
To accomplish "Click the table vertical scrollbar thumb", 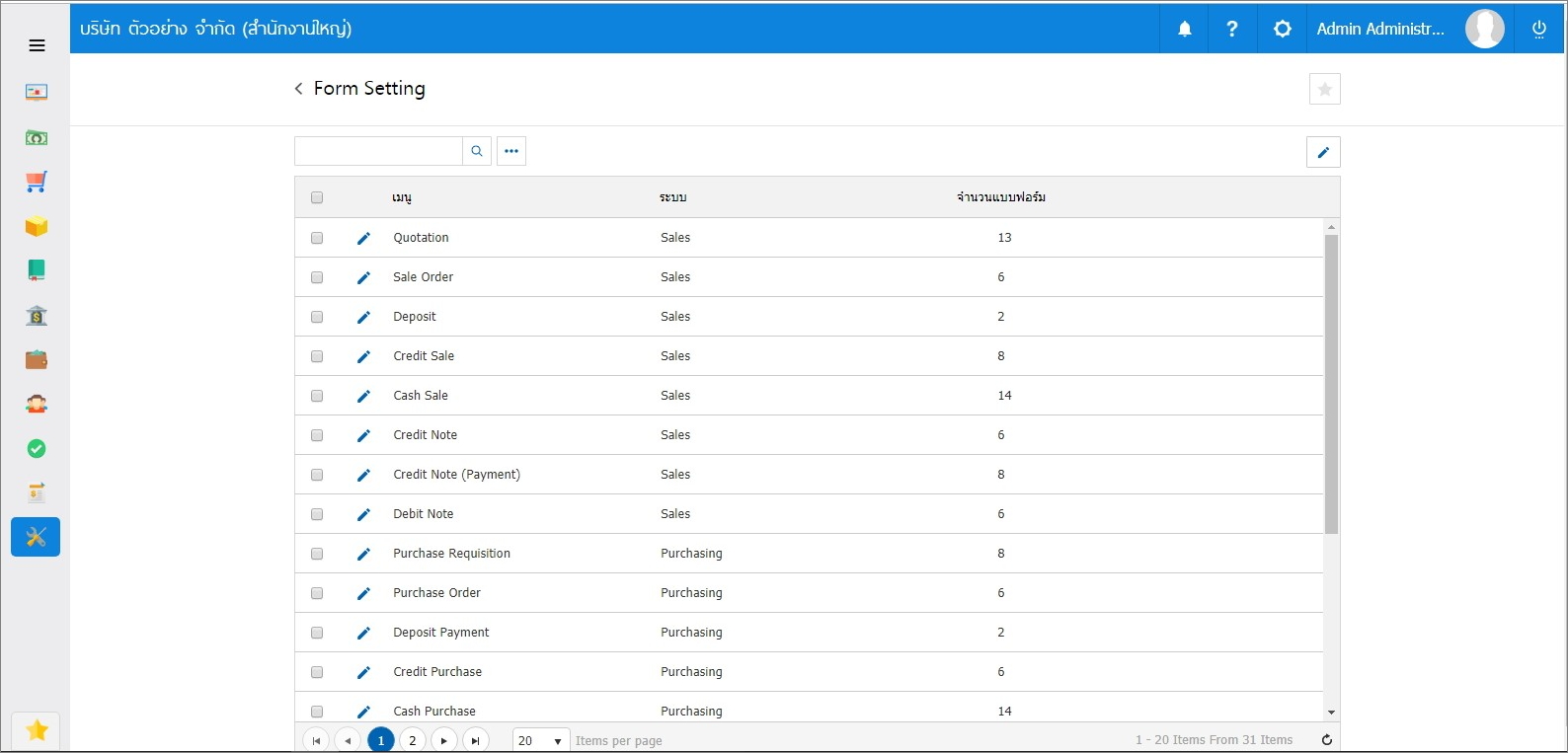I will 1331,384.
